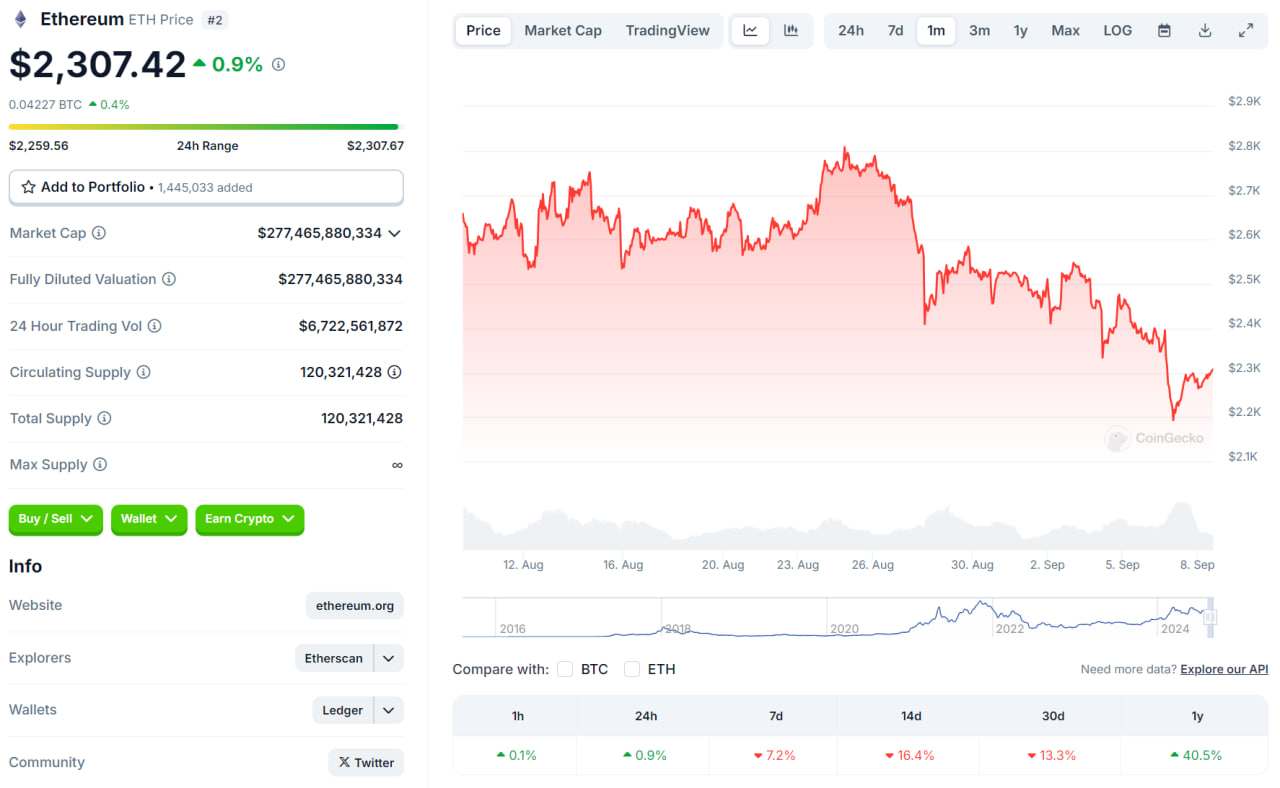Open info icon beside 120,321,428 circulating value
Screen dimensions: 1280x788
pyautogui.click(x=395, y=372)
